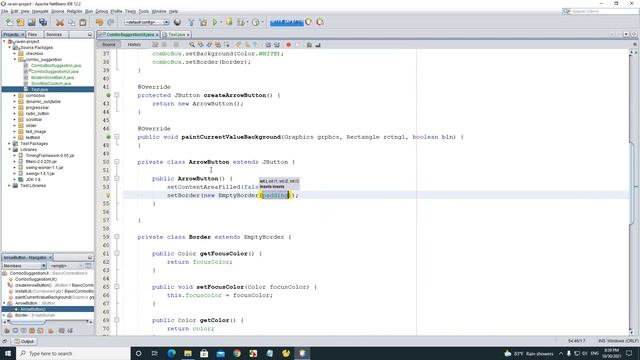Expand the Test Packages node

click(10, 144)
